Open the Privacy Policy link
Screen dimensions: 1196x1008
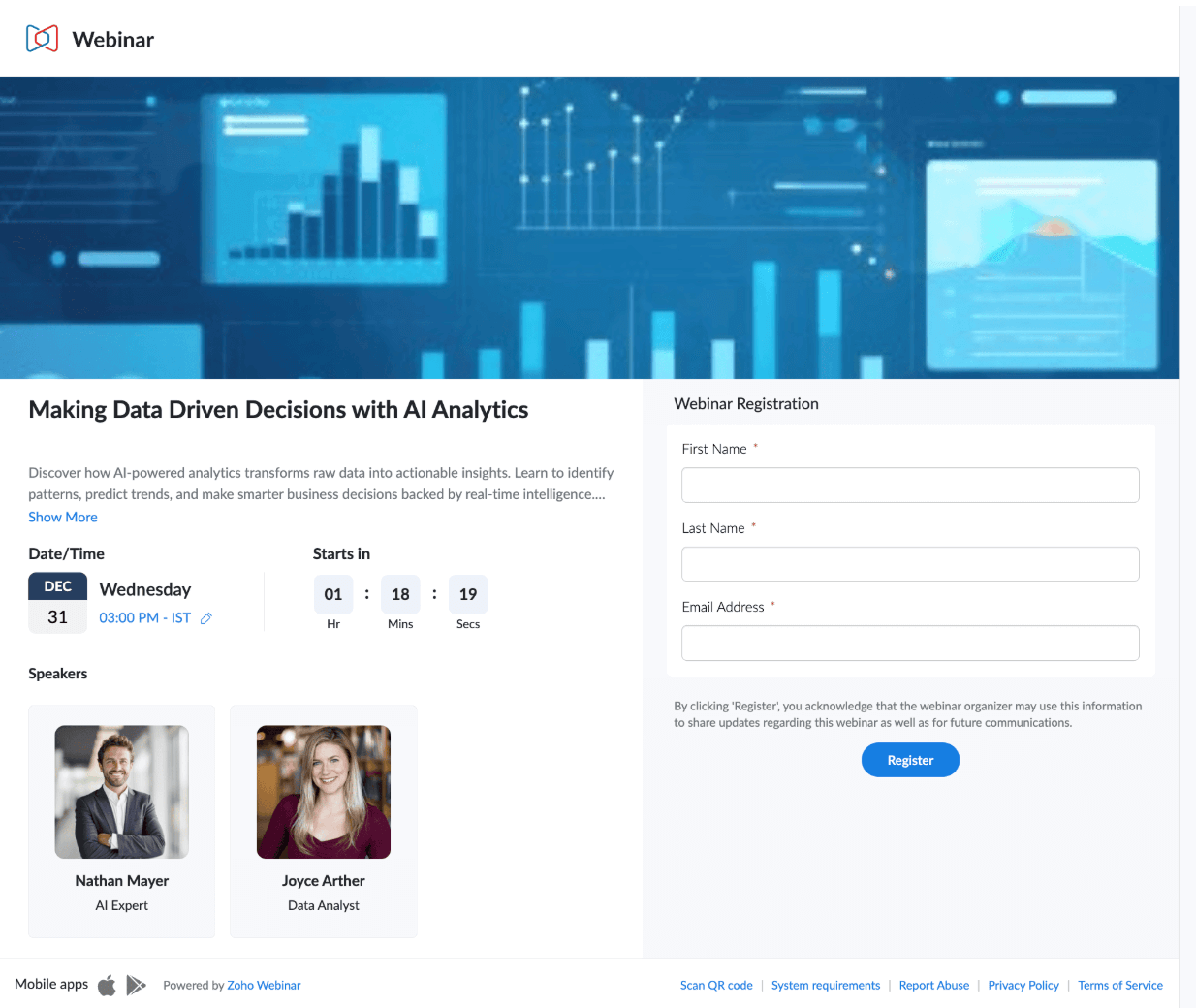click(x=1023, y=986)
